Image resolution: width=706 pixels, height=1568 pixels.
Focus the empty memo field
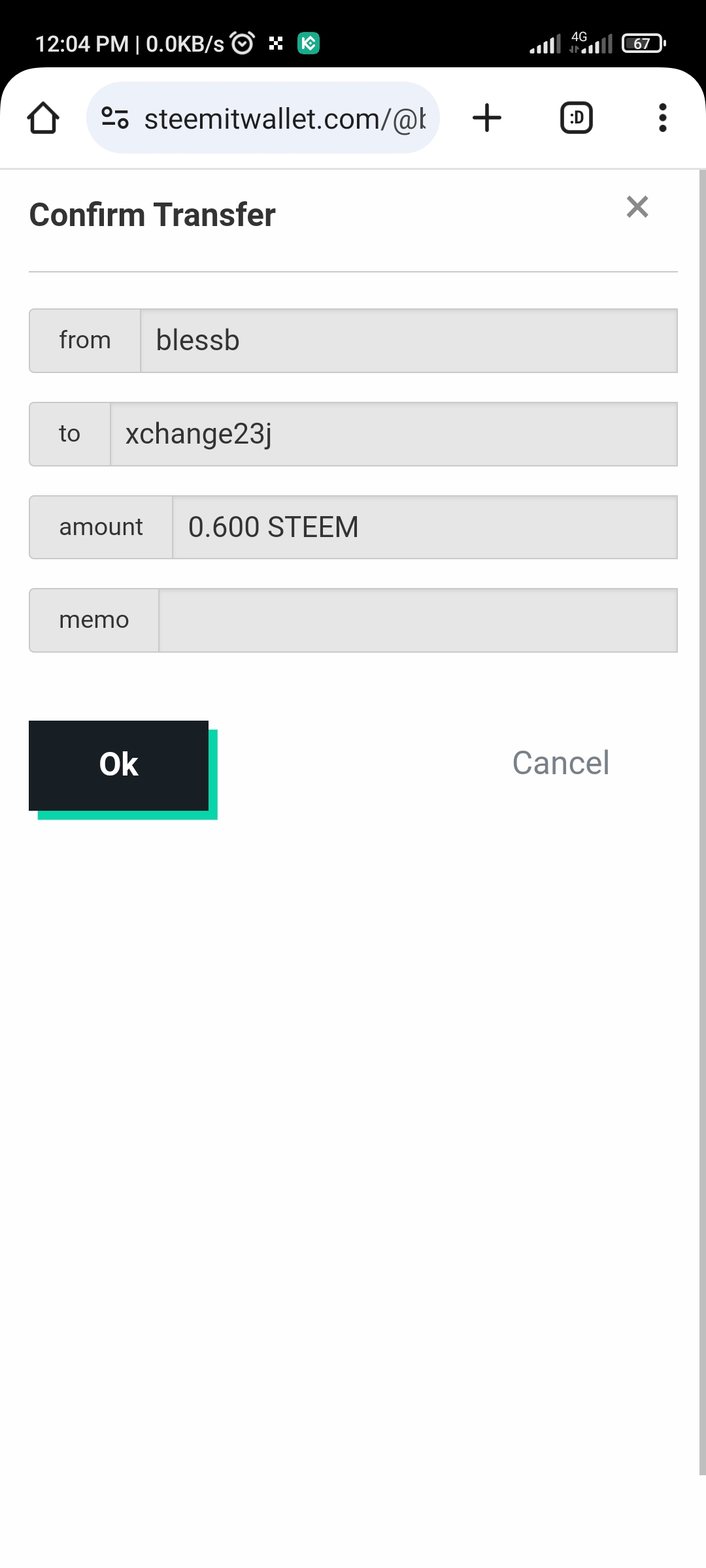click(x=418, y=620)
